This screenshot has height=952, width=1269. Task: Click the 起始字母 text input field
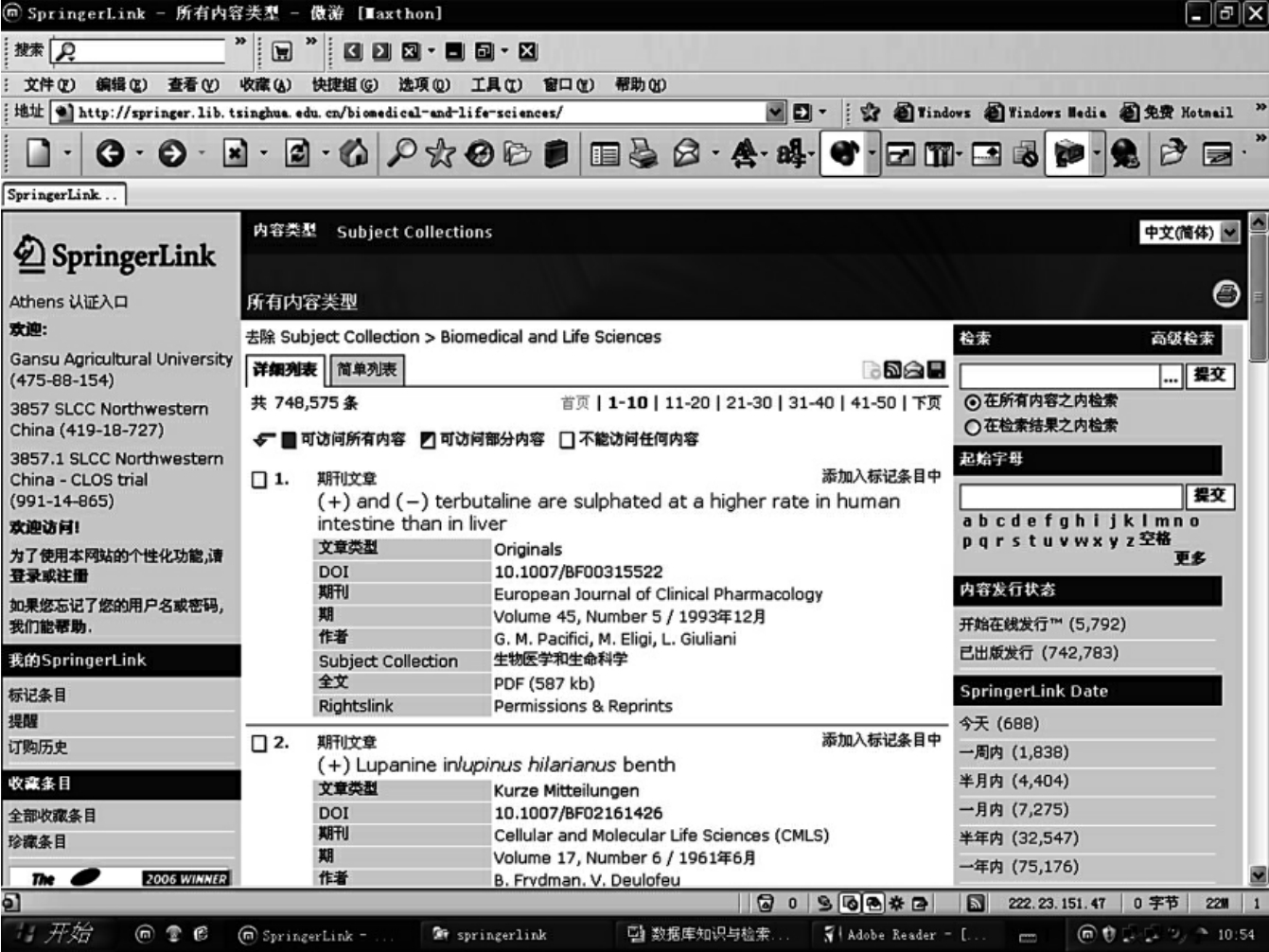[x=1071, y=497]
